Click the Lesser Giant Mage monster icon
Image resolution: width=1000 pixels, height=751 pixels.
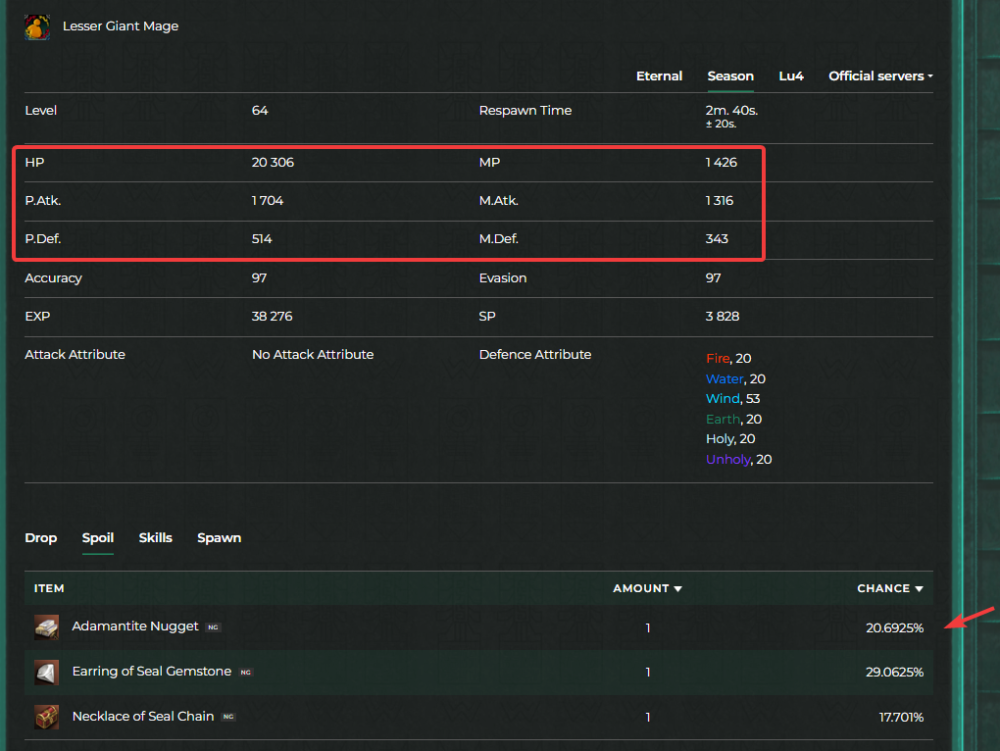37,27
